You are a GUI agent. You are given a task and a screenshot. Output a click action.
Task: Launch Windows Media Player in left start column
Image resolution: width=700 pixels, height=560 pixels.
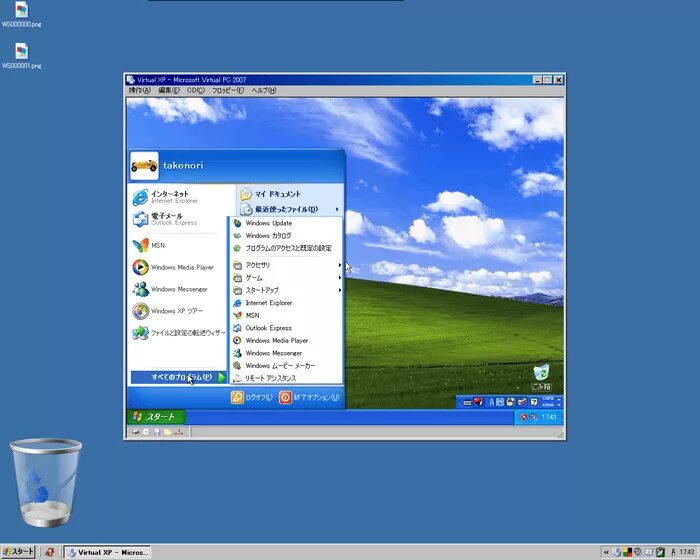[179, 267]
